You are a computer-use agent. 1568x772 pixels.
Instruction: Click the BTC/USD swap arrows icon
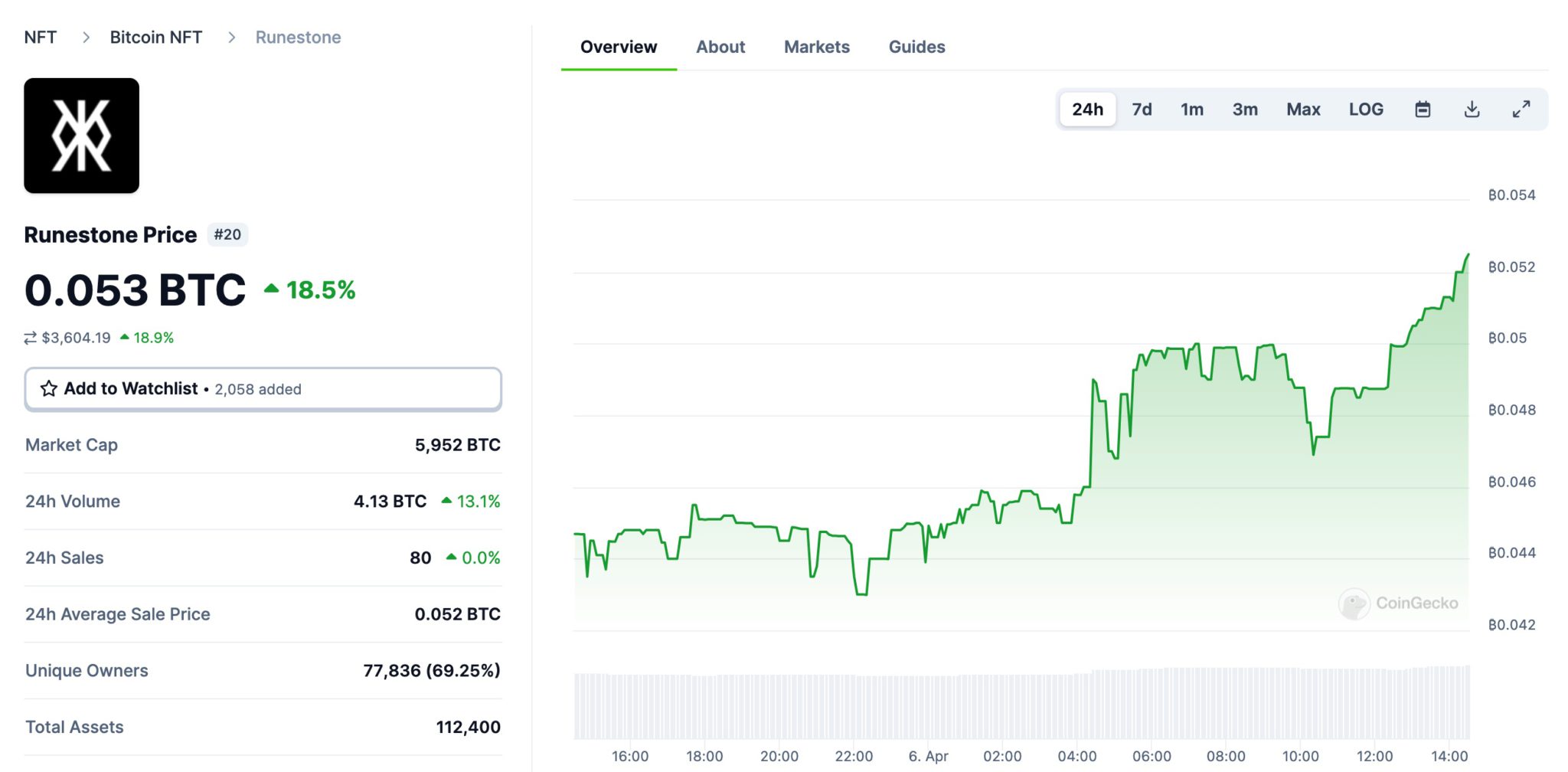coord(31,338)
